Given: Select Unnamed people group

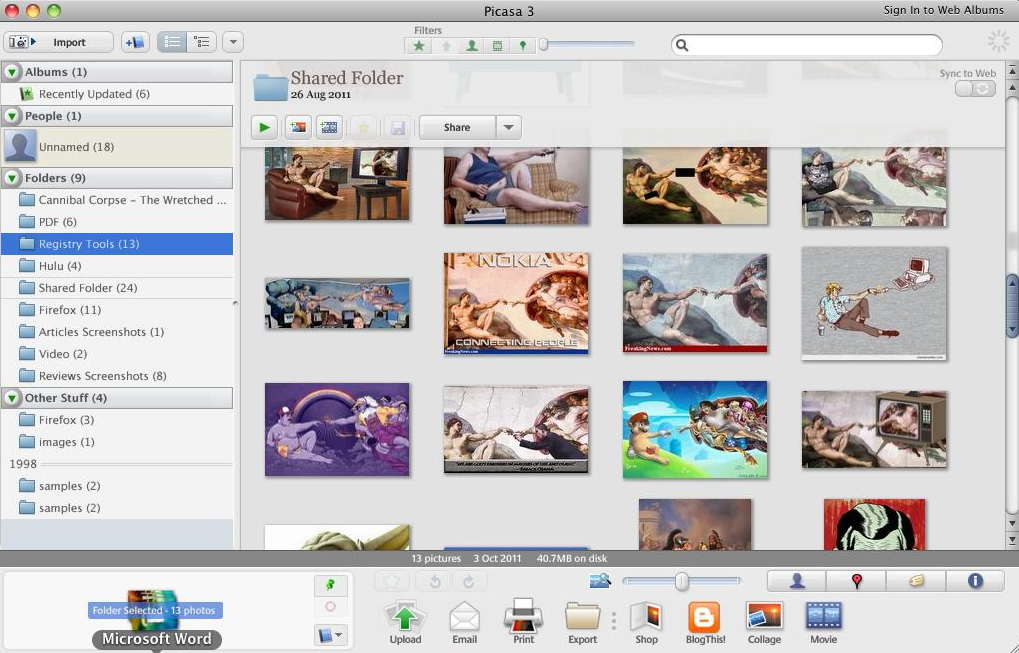Looking at the screenshot, I should pyautogui.click(x=117, y=147).
